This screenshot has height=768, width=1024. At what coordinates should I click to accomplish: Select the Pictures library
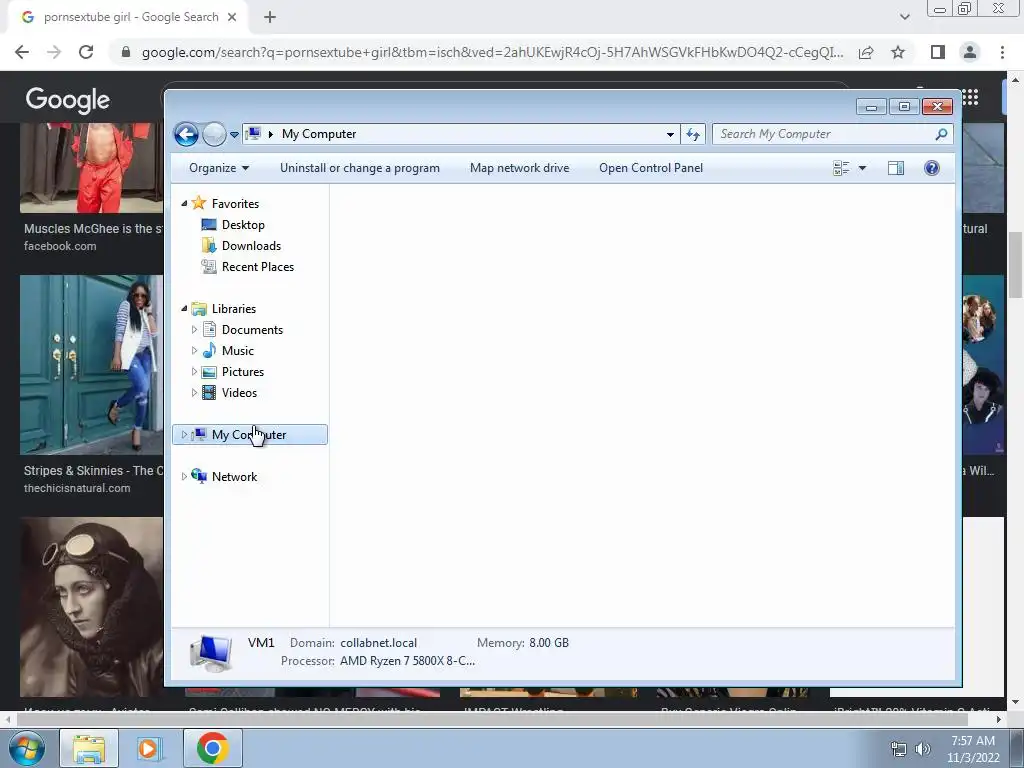click(242, 372)
